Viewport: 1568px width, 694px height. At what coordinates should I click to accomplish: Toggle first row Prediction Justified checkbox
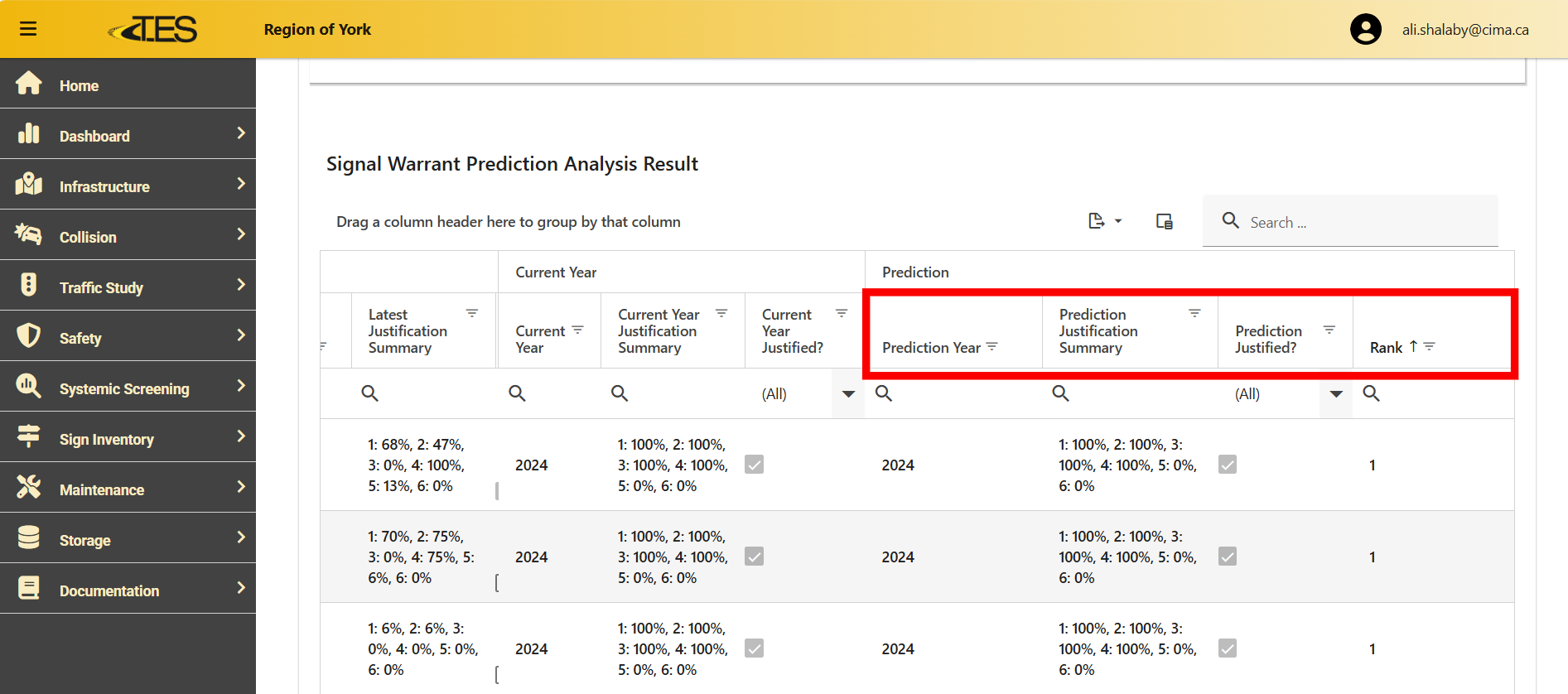[1228, 465]
